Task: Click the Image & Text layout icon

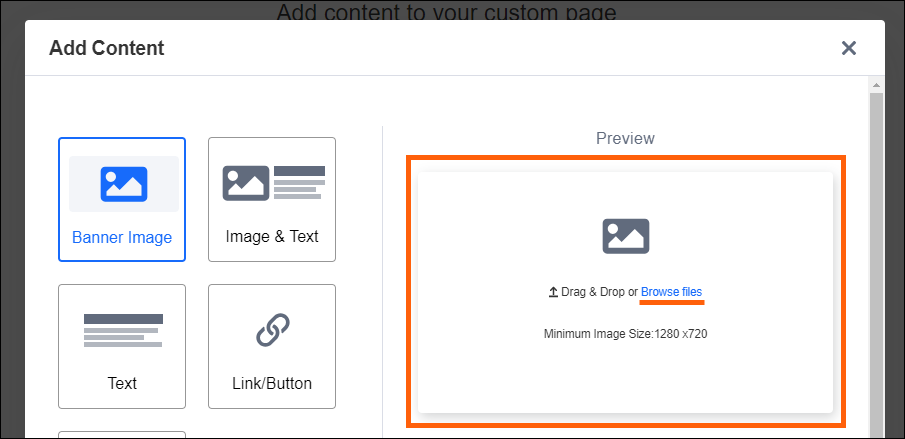Action: click(x=272, y=182)
